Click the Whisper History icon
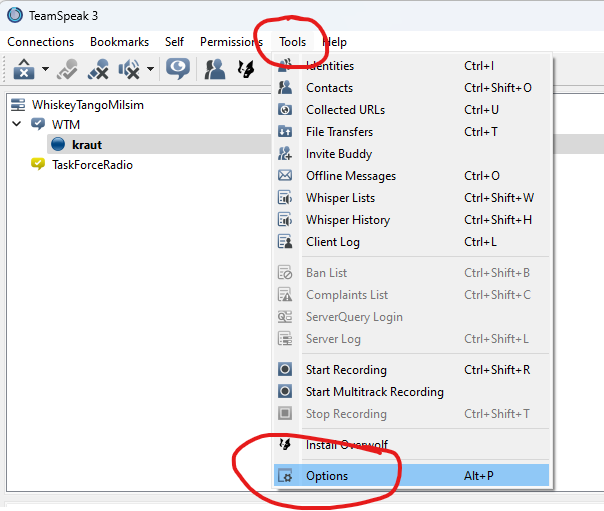Image resolution: width=604 pixels, height=511 pixels. [285, 219]
